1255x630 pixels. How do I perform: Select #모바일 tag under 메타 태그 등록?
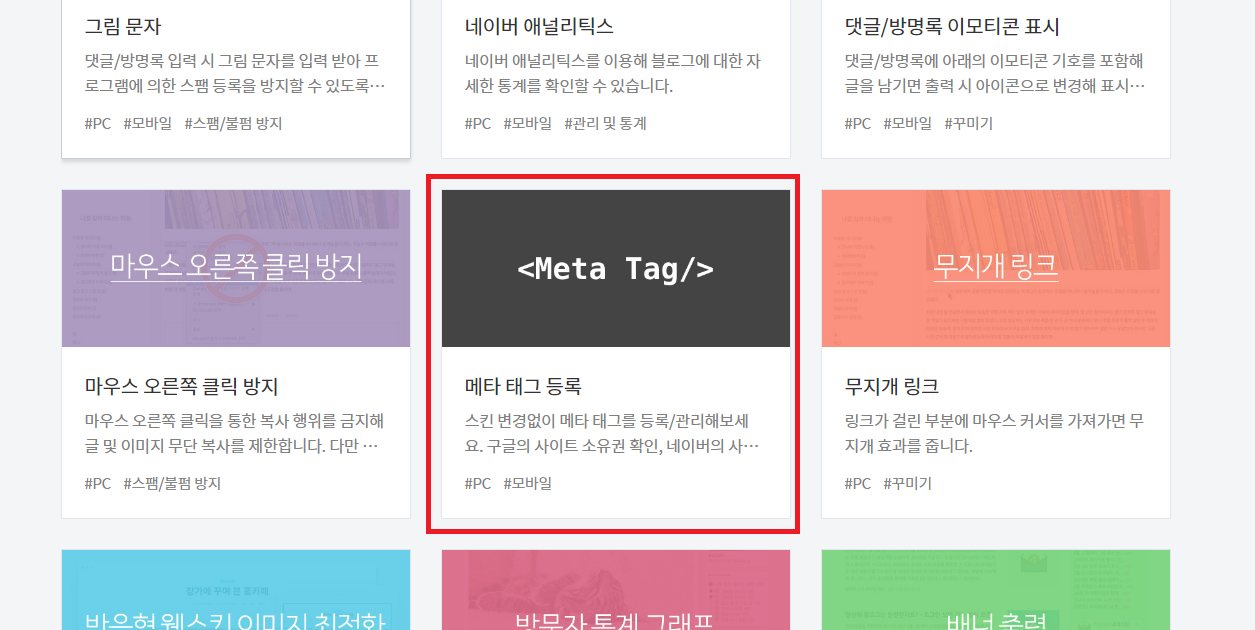click(527, 484)
